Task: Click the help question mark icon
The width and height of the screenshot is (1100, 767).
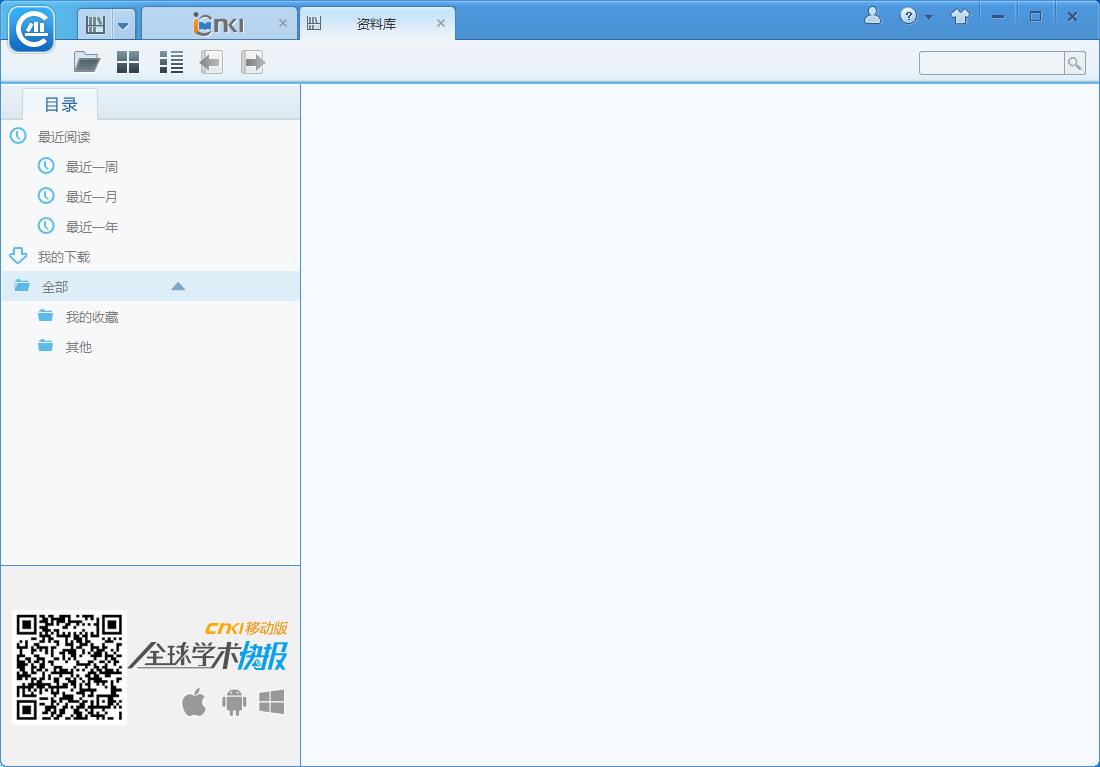Action: [x=908, y=16]
